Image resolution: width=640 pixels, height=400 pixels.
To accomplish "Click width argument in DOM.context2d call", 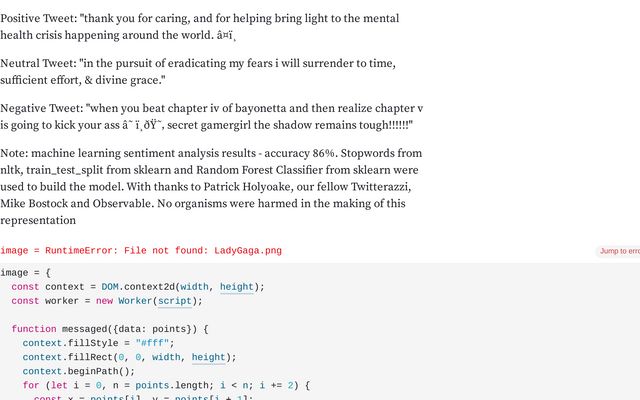I will 194,287.
